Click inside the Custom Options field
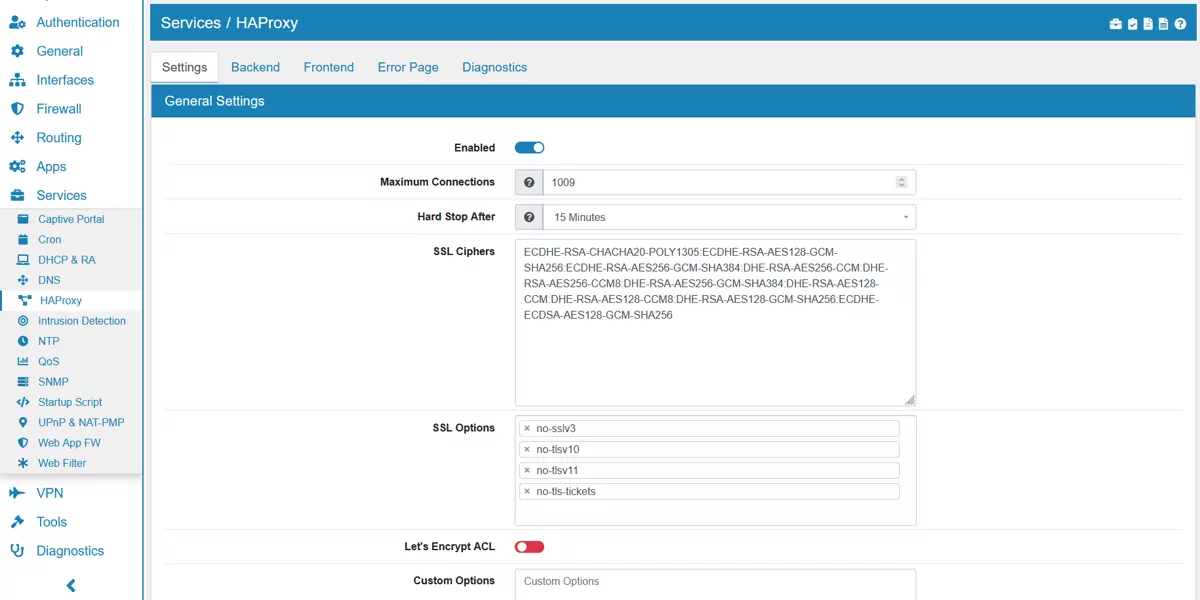Viewport: 1200px width, 600px height. (x=714, y=582)
